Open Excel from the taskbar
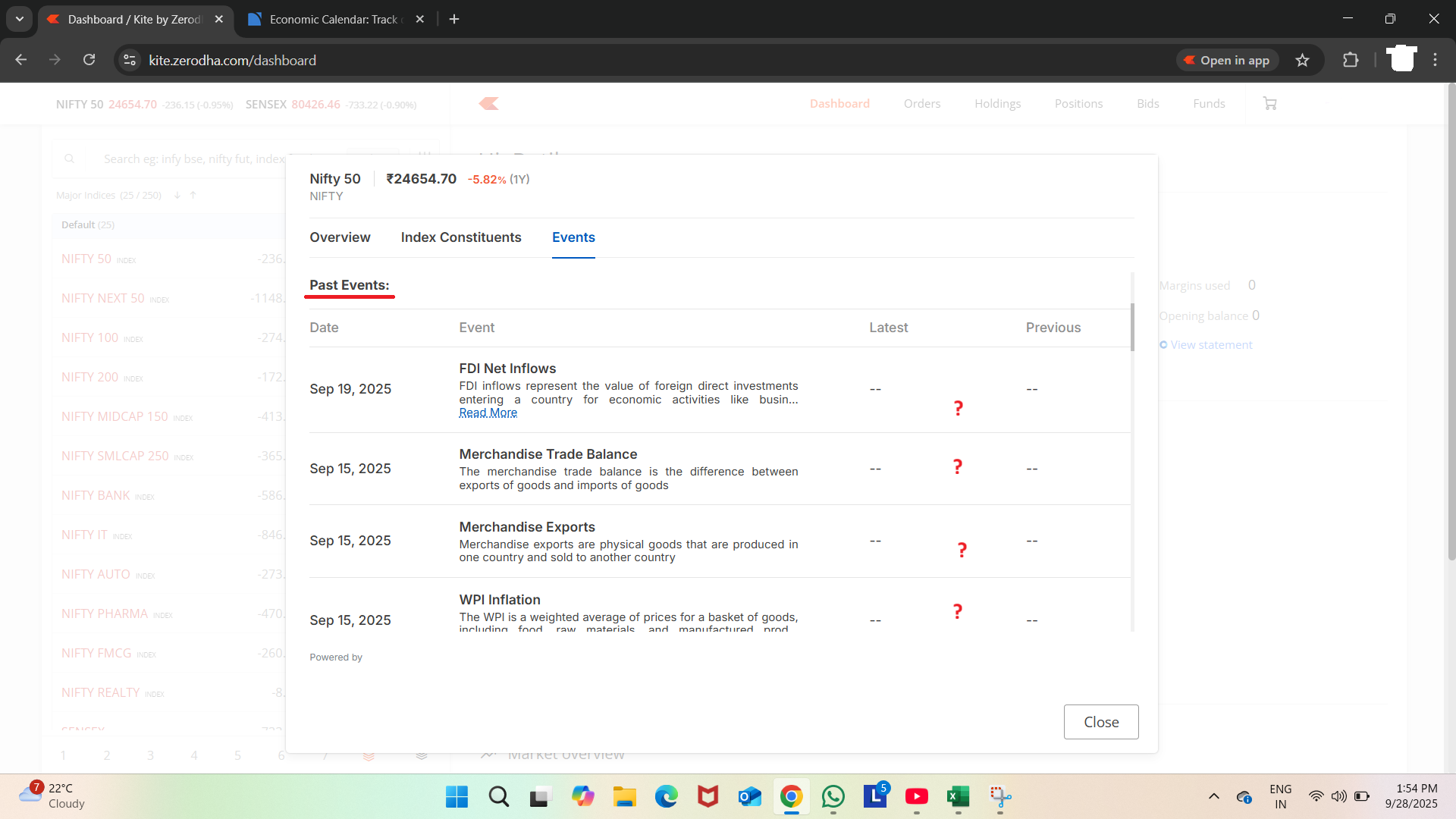Viewport: 1456px width, 819px height. pos(958,796)
